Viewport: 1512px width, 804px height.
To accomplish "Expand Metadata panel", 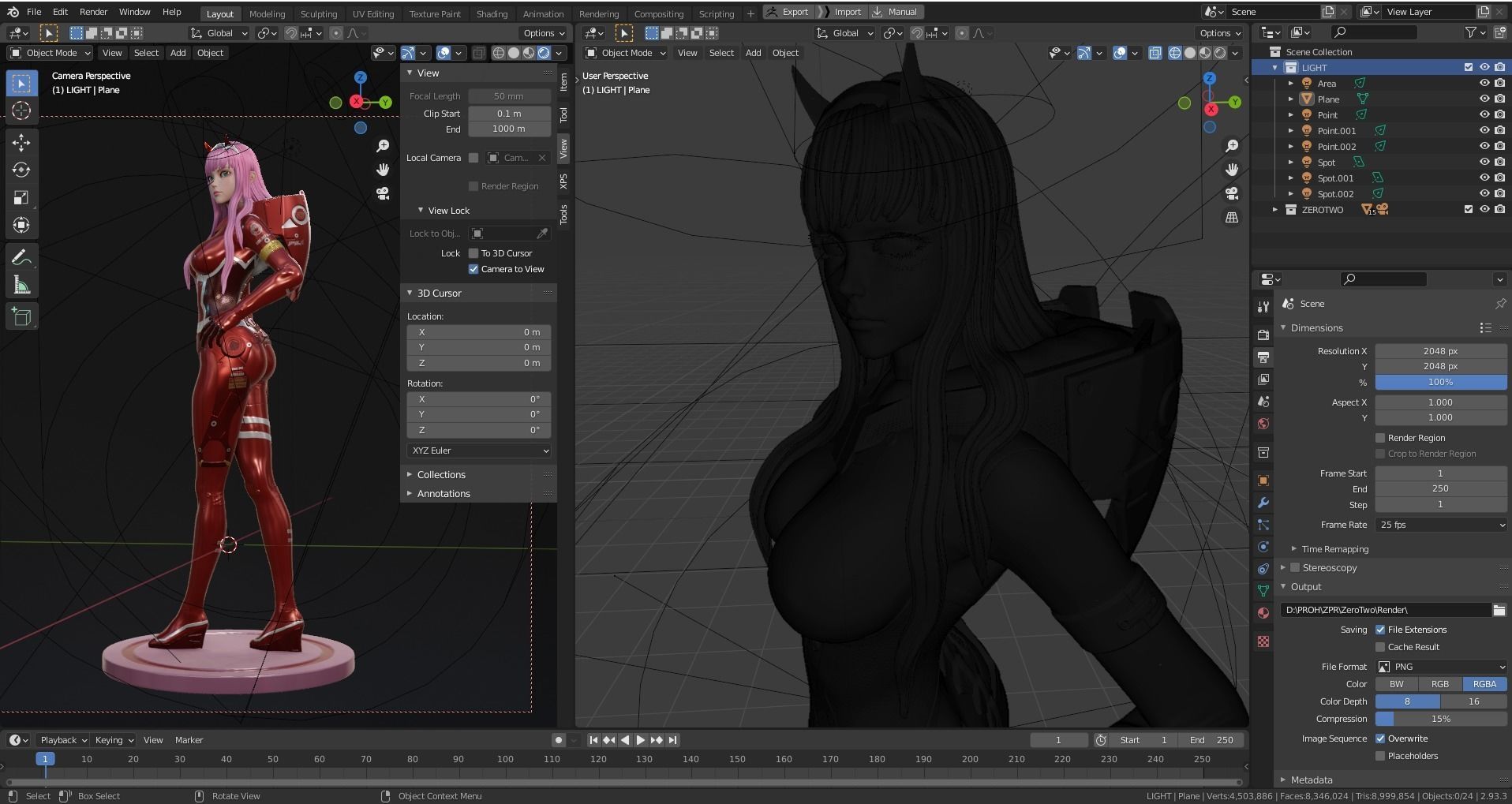I will pyautogui.click(x=1312, y=780).
